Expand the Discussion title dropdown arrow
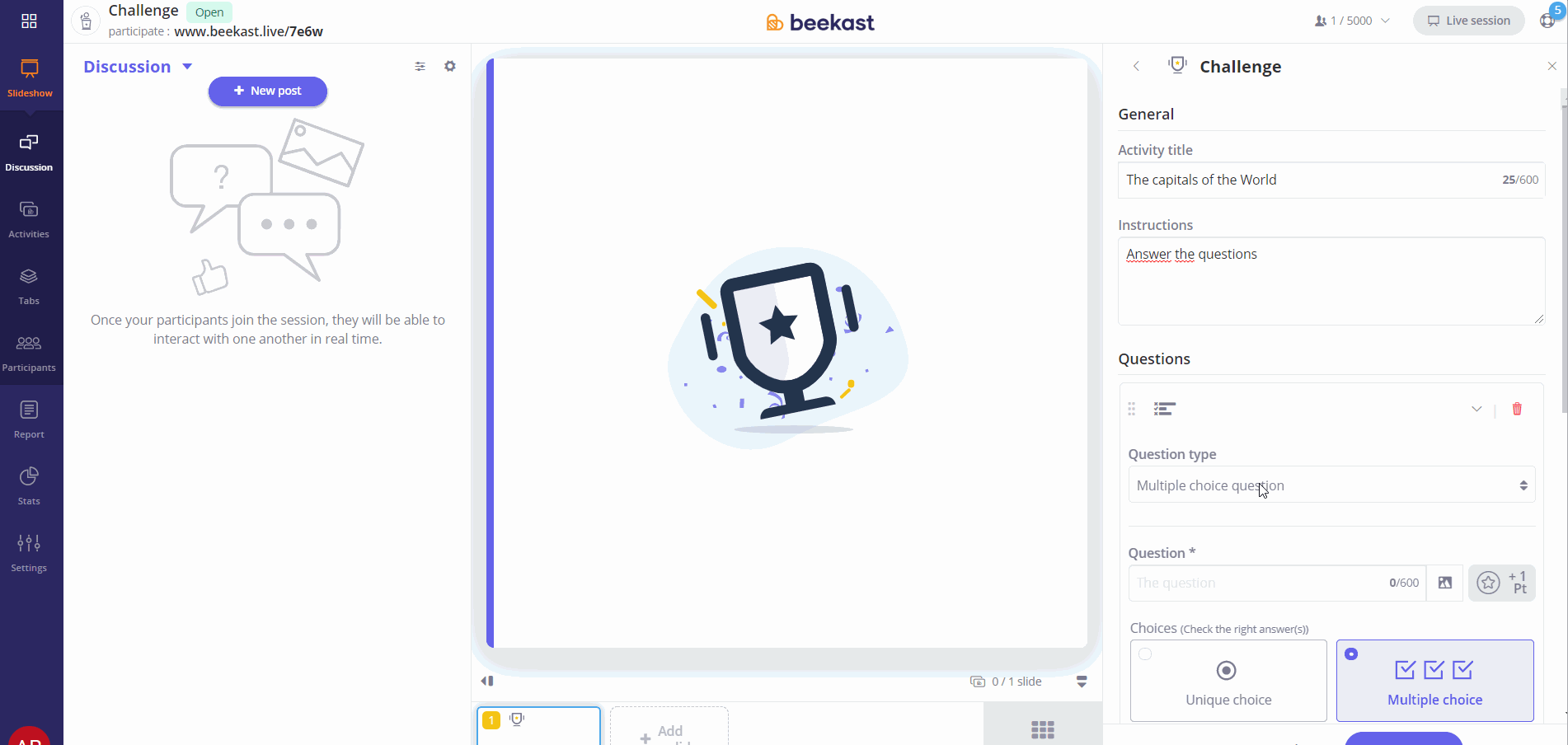 coord(187,67)
